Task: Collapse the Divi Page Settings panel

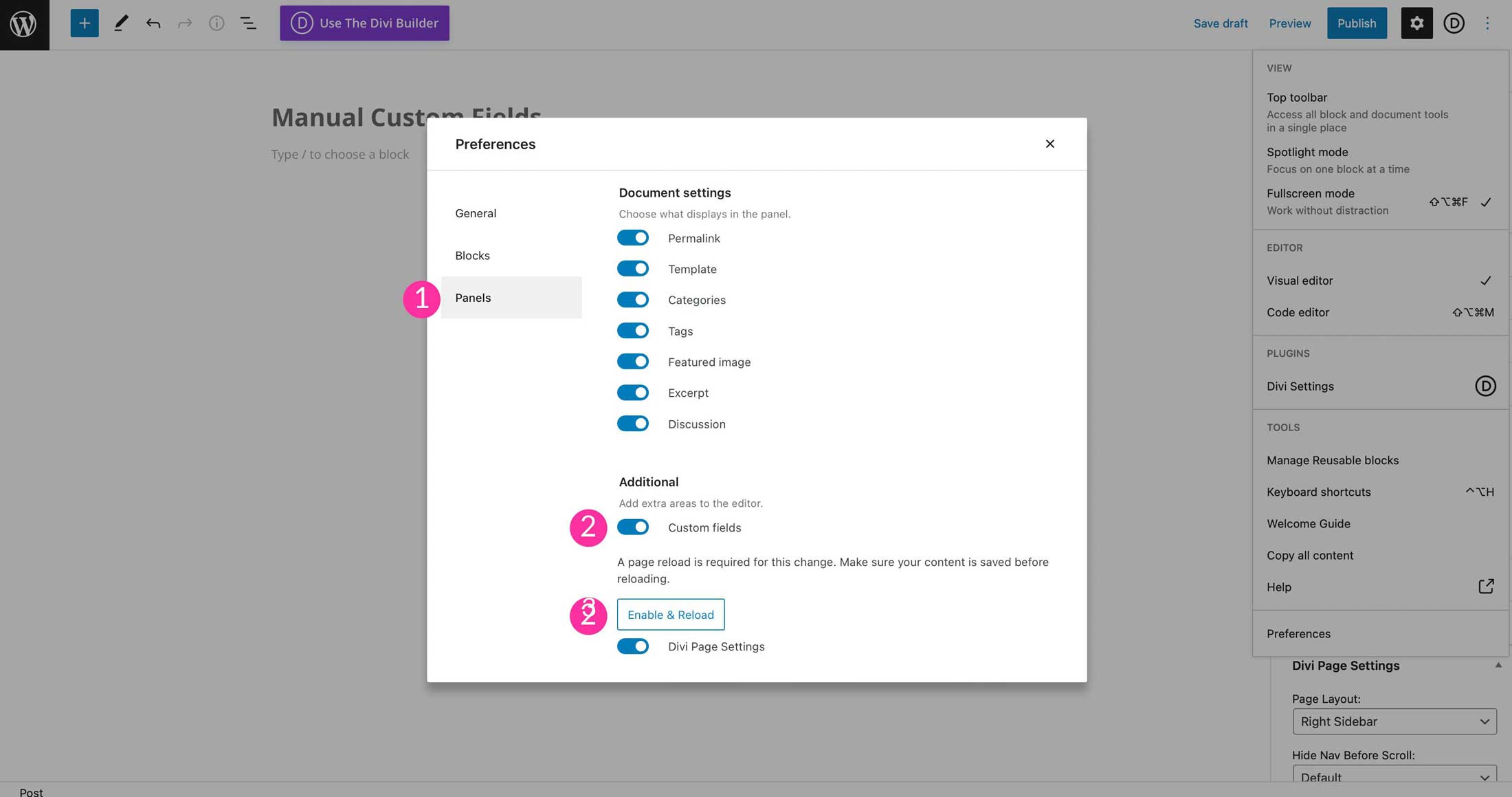Action: click(x=1499, y=664)
